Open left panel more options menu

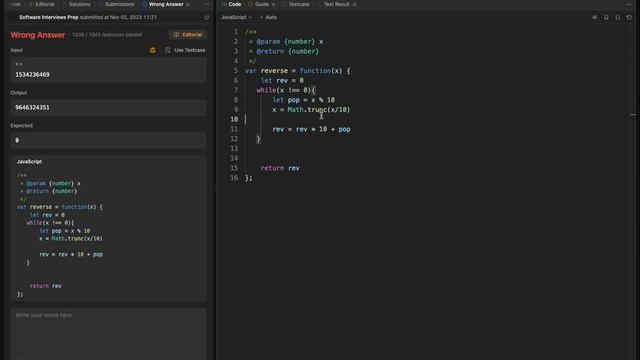[x=207, y=4]
